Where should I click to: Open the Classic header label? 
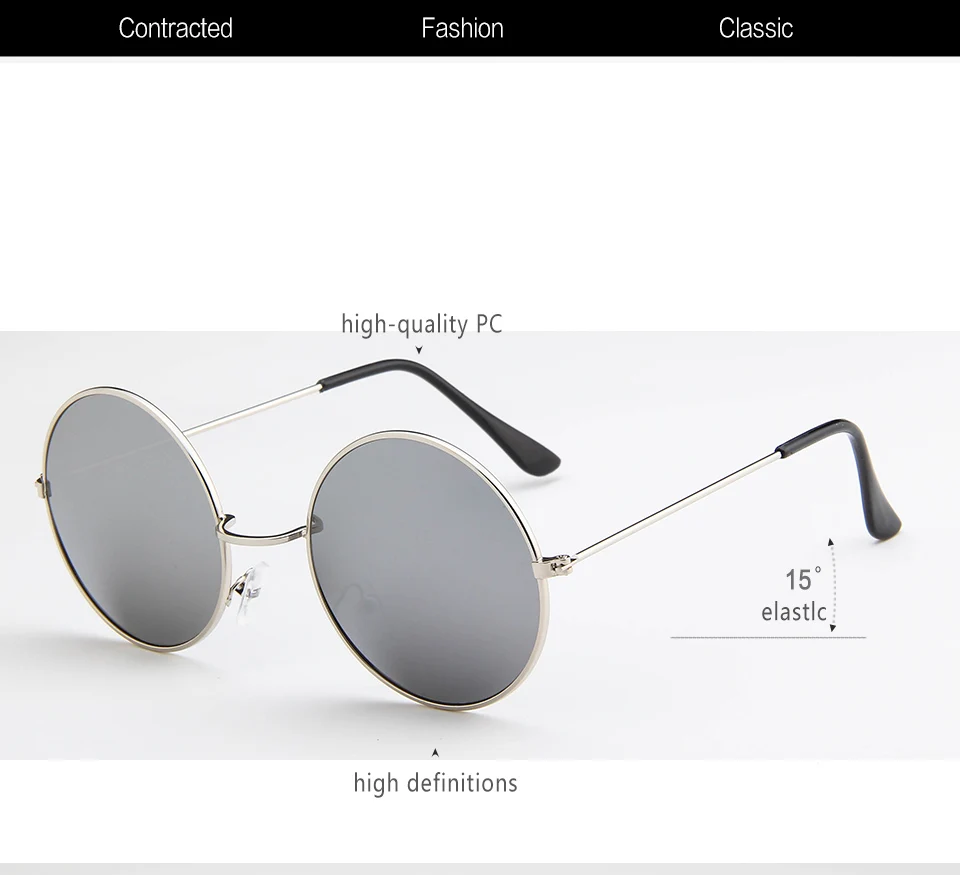(x=756, y=28)
